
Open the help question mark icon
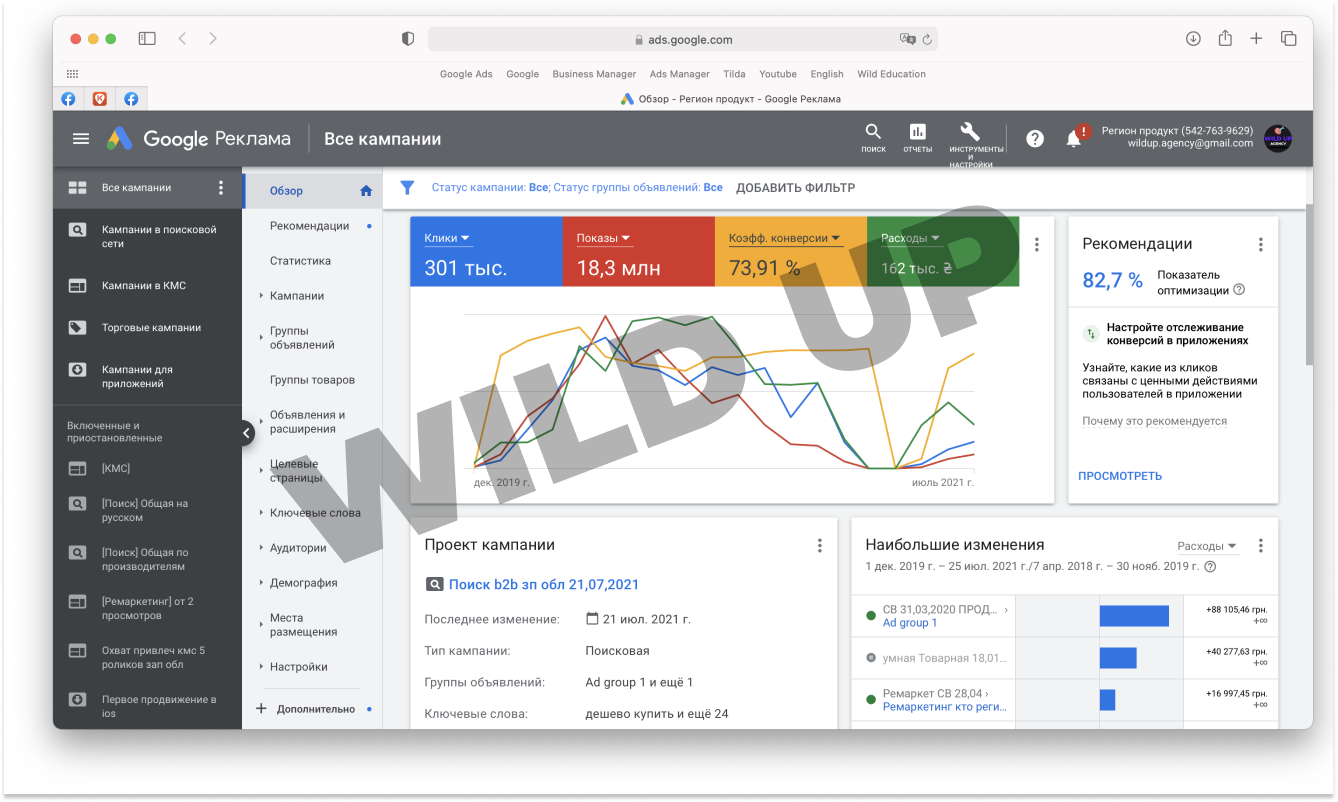coord(1035,139)
